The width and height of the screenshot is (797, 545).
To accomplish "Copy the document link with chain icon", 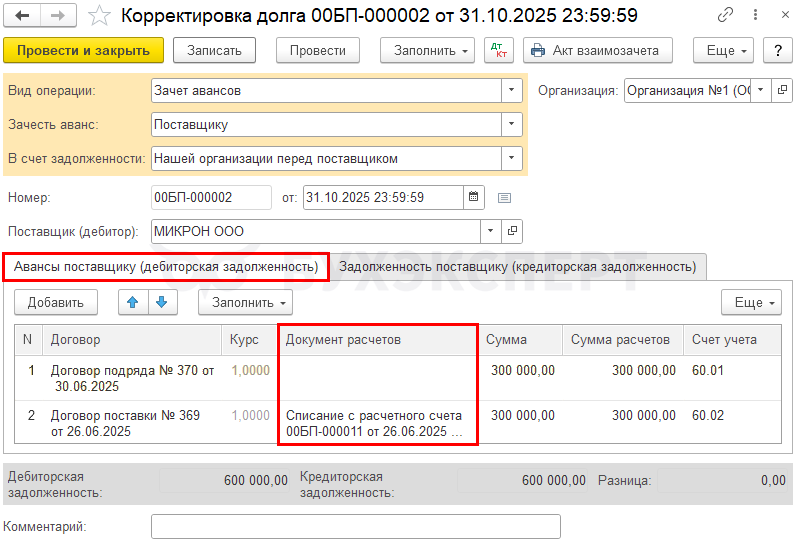I will tap(725, 15).
